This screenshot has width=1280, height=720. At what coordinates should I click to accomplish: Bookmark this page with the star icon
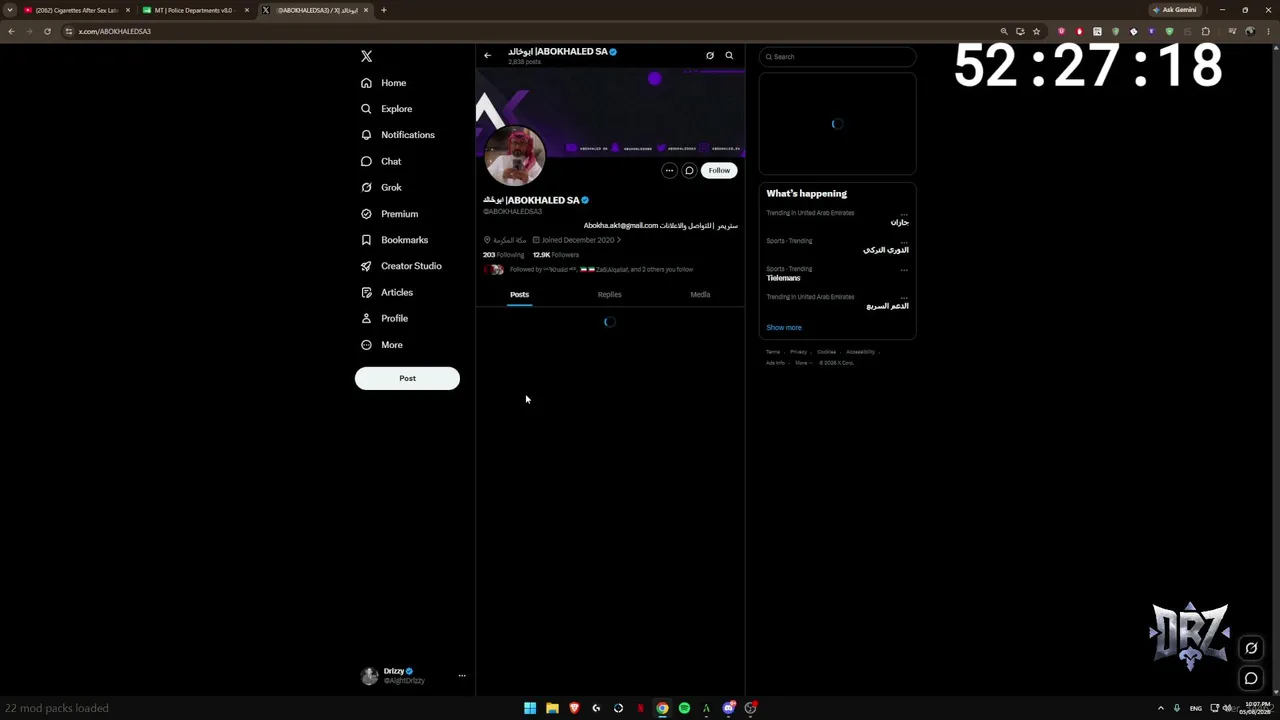(x=1036, y=31)
